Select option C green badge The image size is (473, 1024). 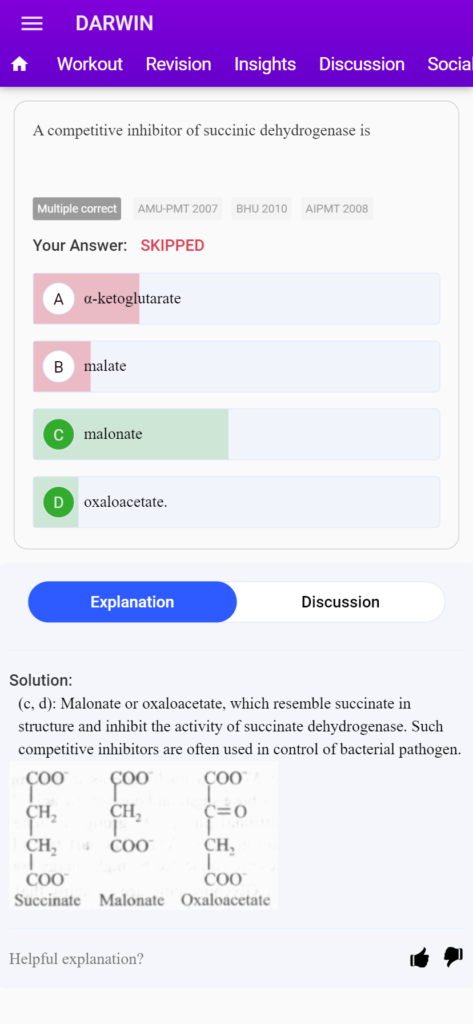click(x=58, y=434)
